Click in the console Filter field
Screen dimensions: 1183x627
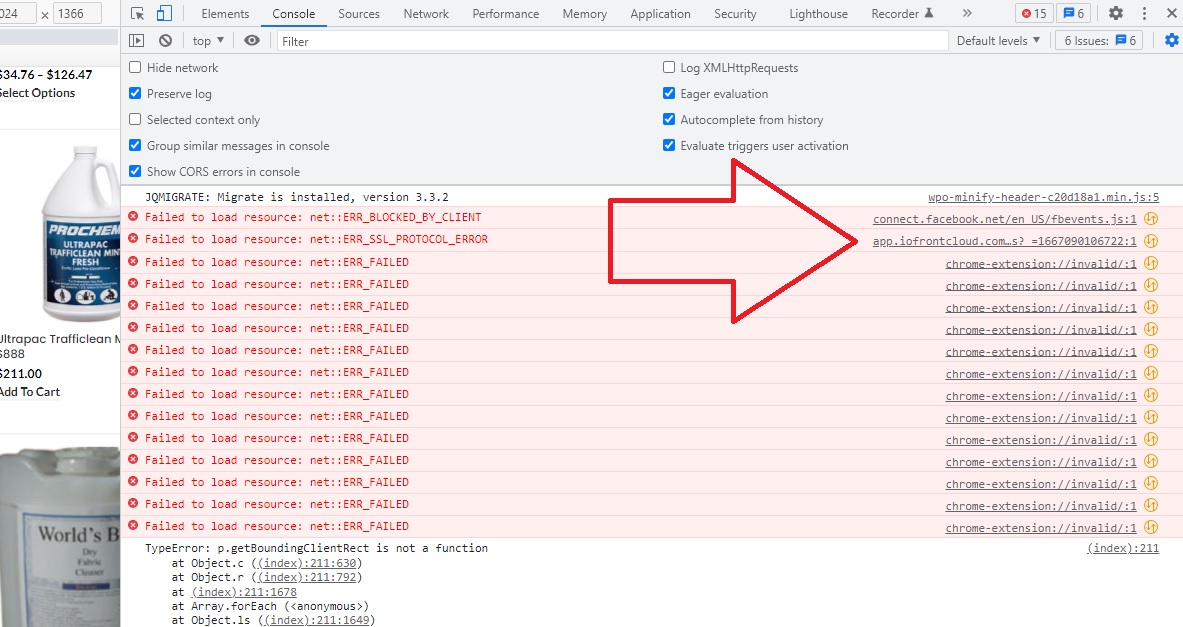click(612, 41)
